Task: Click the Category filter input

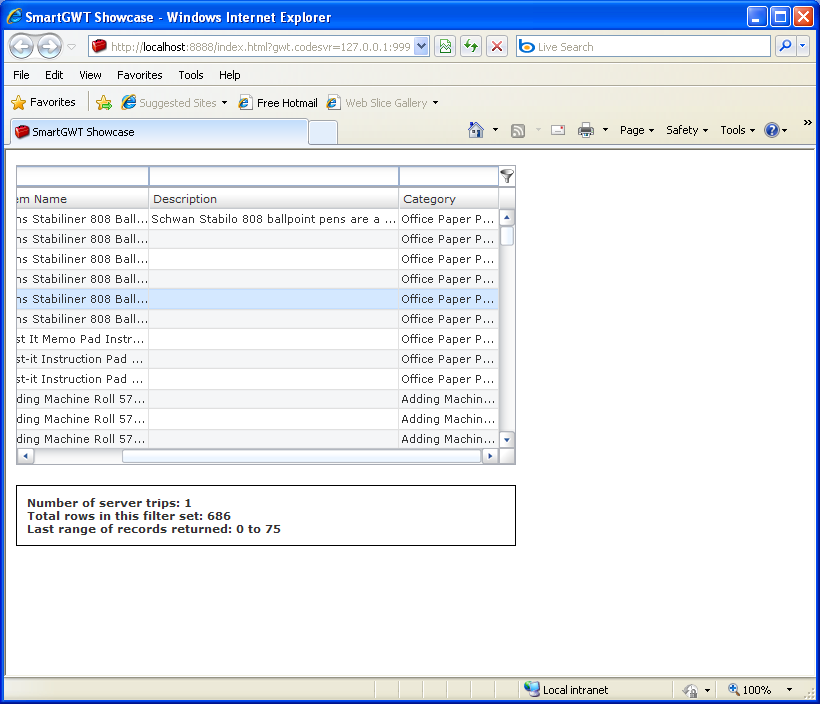Action: pyautogui.click(x=449, y=176)
